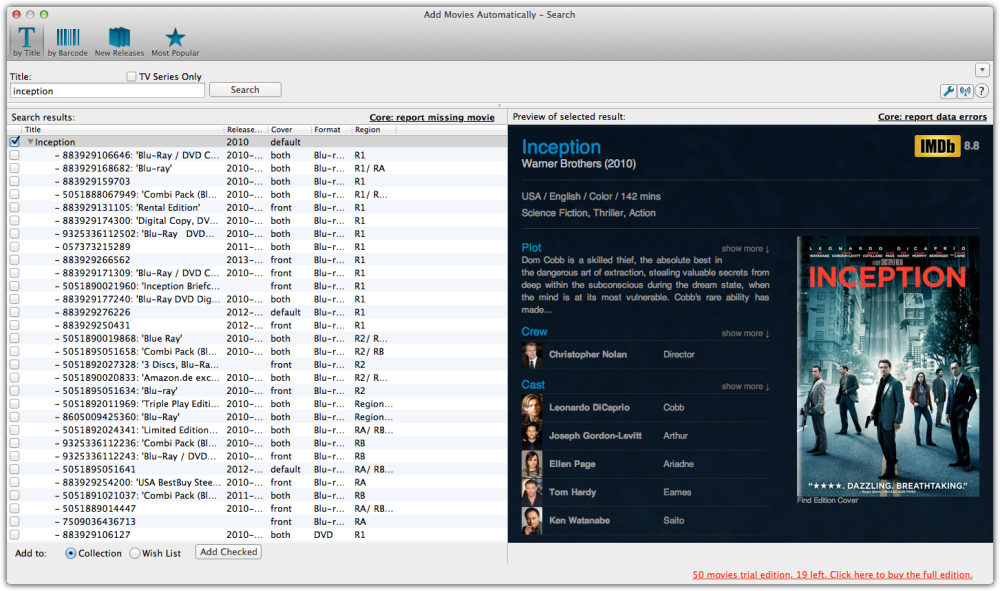
Task: Click the Add Checked button
Action: pyautogui.click(x=228, y=552)
